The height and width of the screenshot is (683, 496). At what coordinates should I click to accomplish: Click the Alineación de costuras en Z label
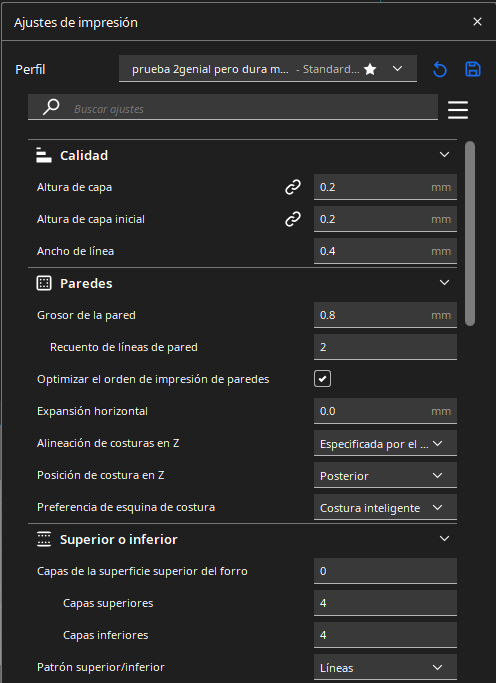click(x=108, y=443)
